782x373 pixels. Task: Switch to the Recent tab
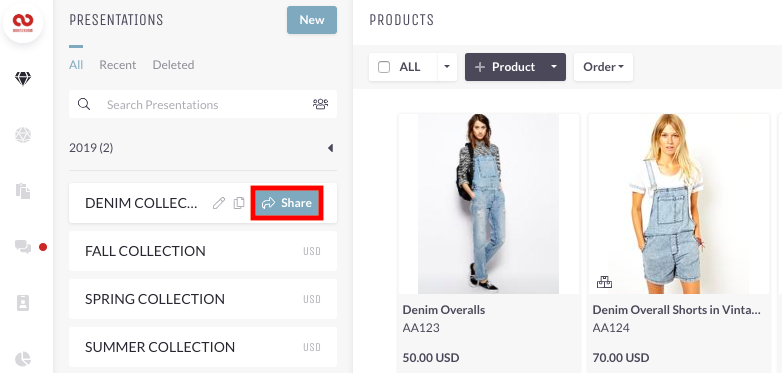pyautogui.click(x=118, y=65)
